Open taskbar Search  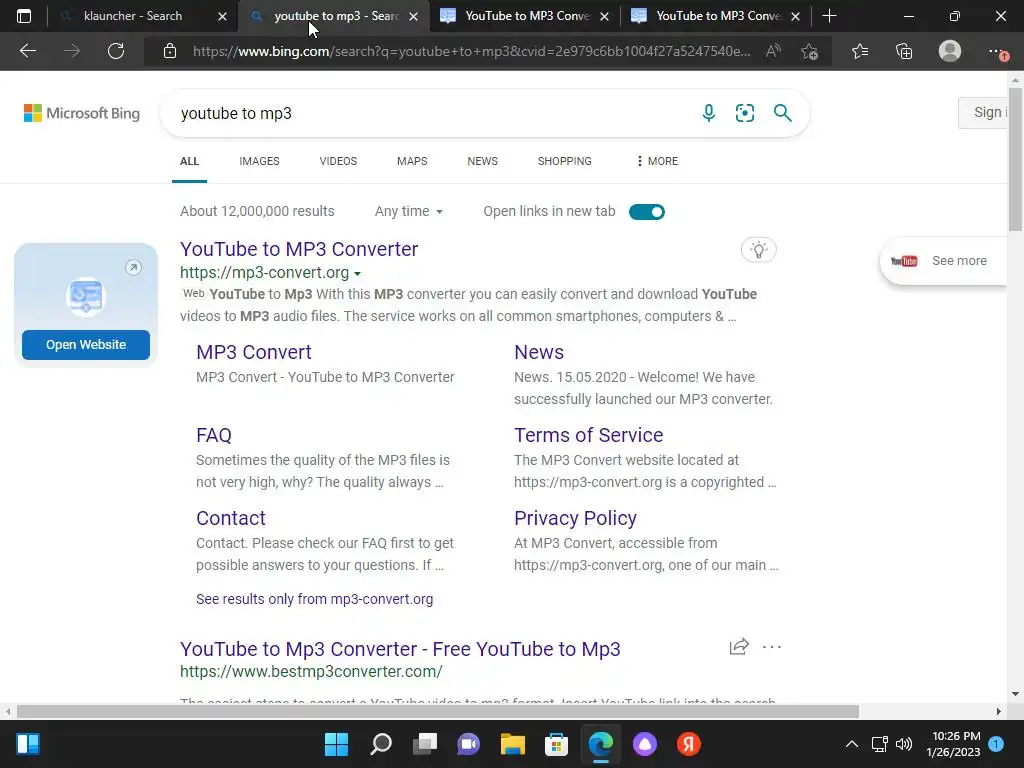(x=381, y=744)
